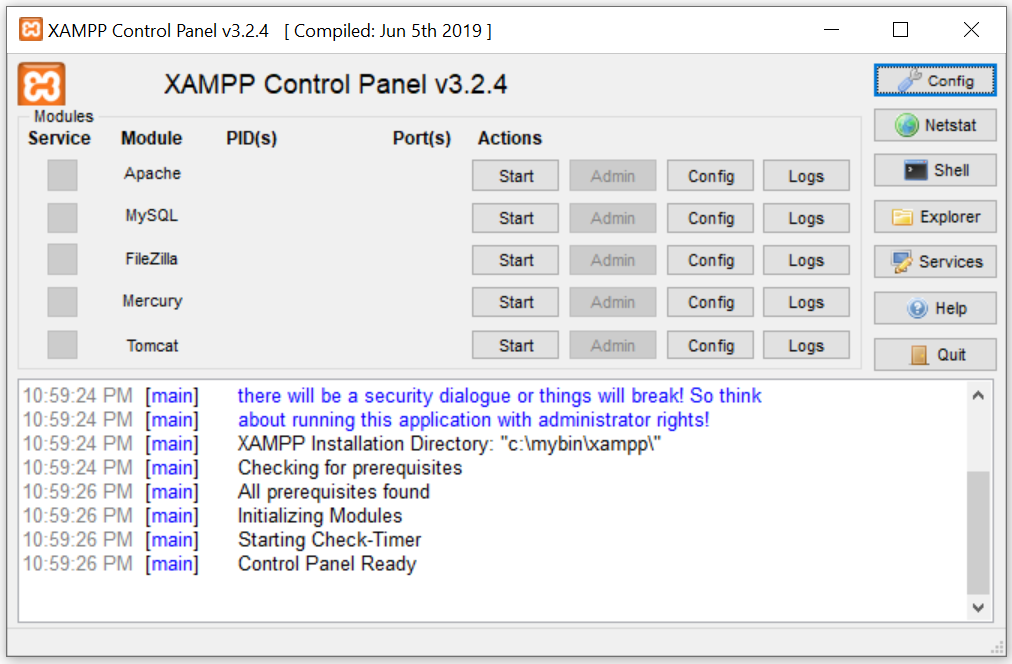Click Admin button for Tomcat

click(x=612, y=345)
